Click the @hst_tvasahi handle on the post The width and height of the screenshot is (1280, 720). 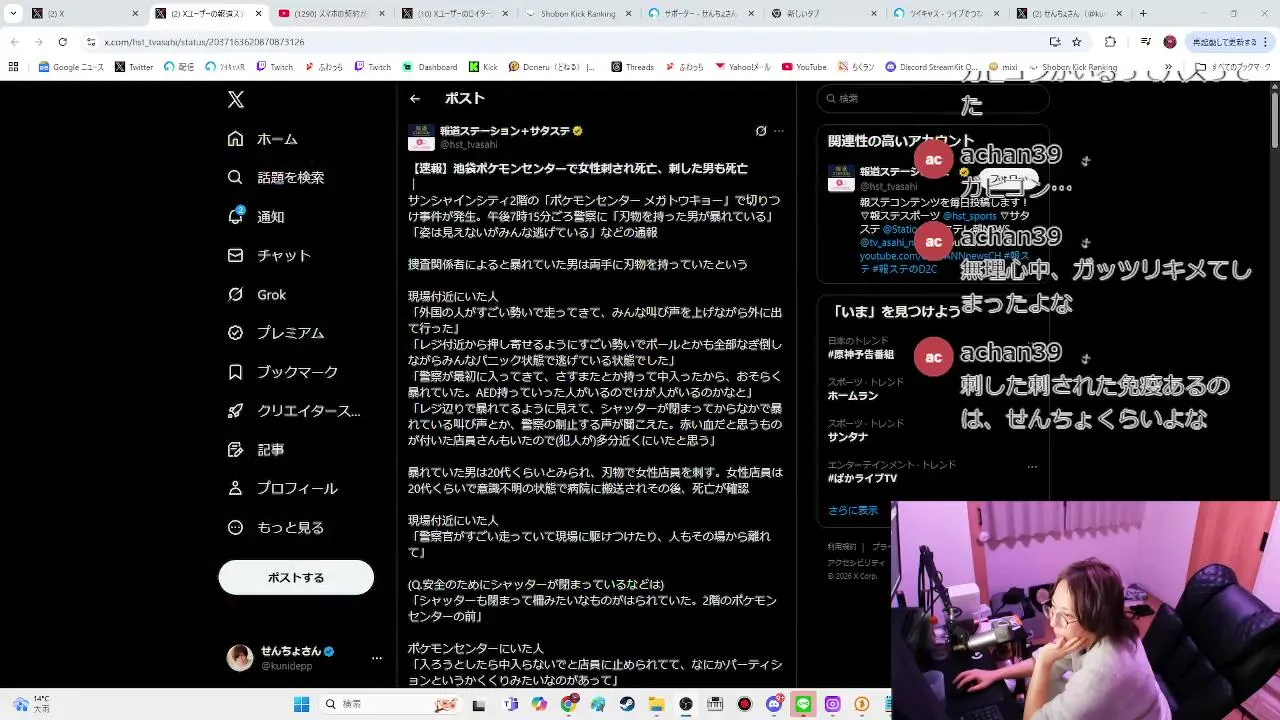pos(469,145)
